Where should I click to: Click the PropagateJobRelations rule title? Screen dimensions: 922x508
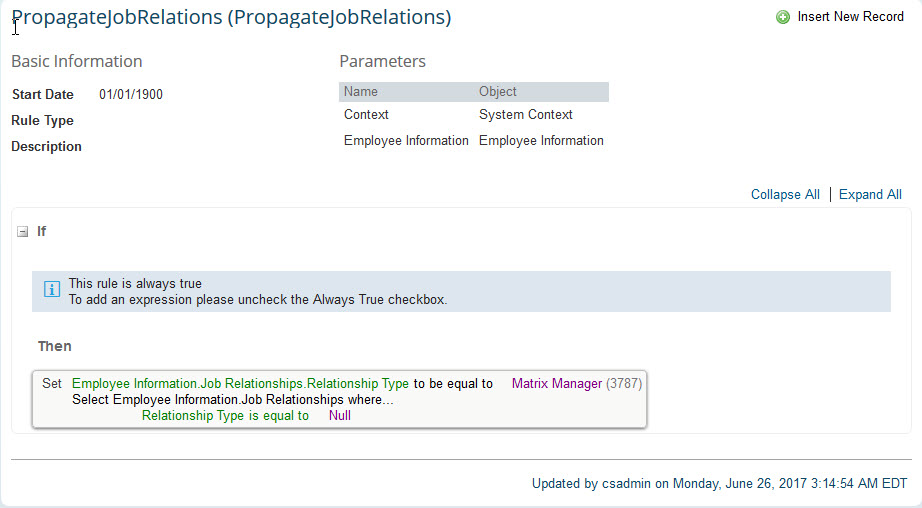click(231, 17)
